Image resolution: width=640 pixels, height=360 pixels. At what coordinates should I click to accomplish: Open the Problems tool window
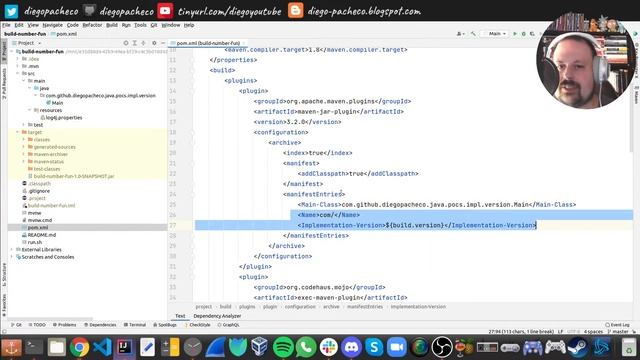pyautogui.click(x=64, y=325)
